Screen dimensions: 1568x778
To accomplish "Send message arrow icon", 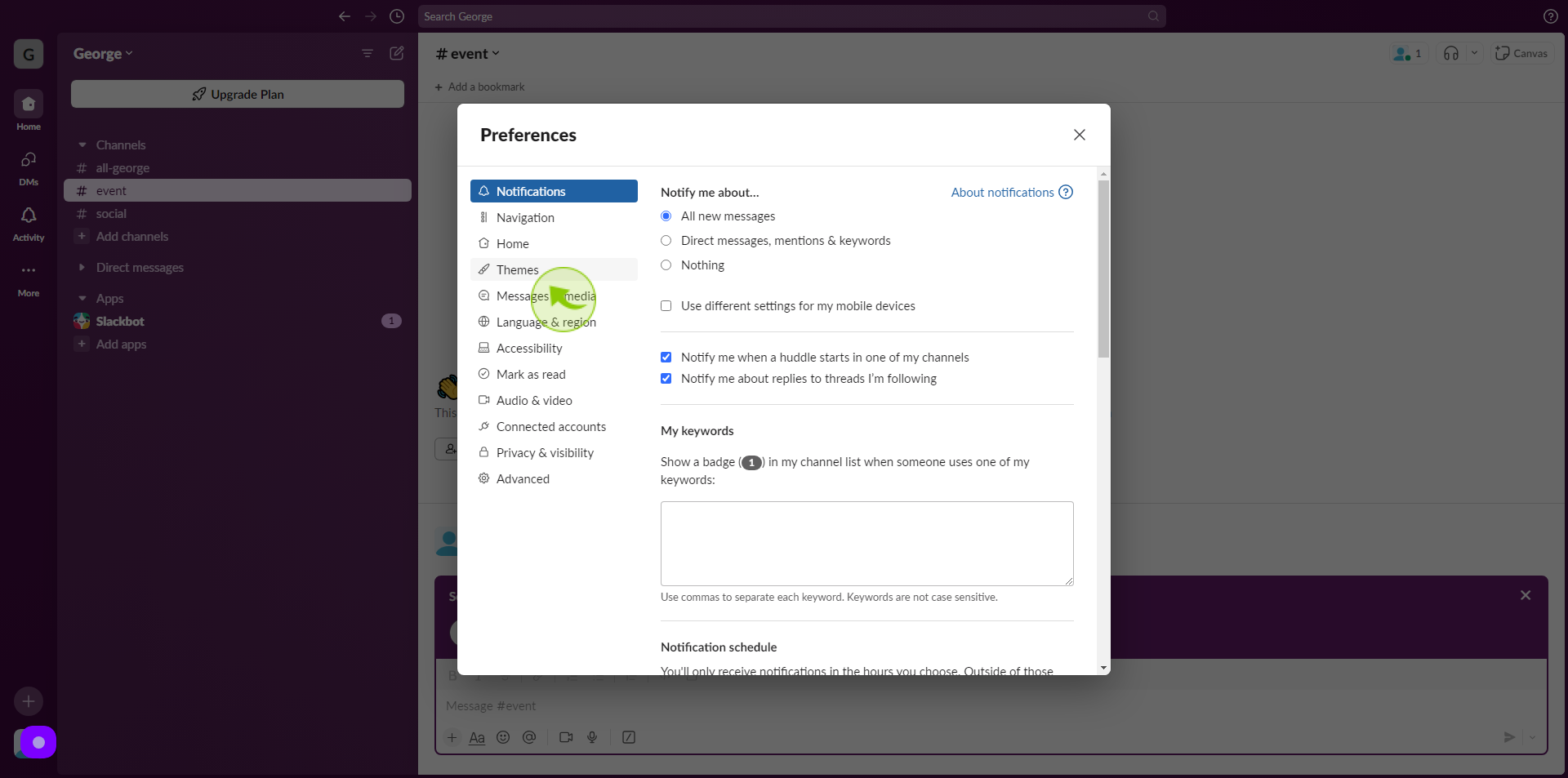I will [x=1509, y=737].
